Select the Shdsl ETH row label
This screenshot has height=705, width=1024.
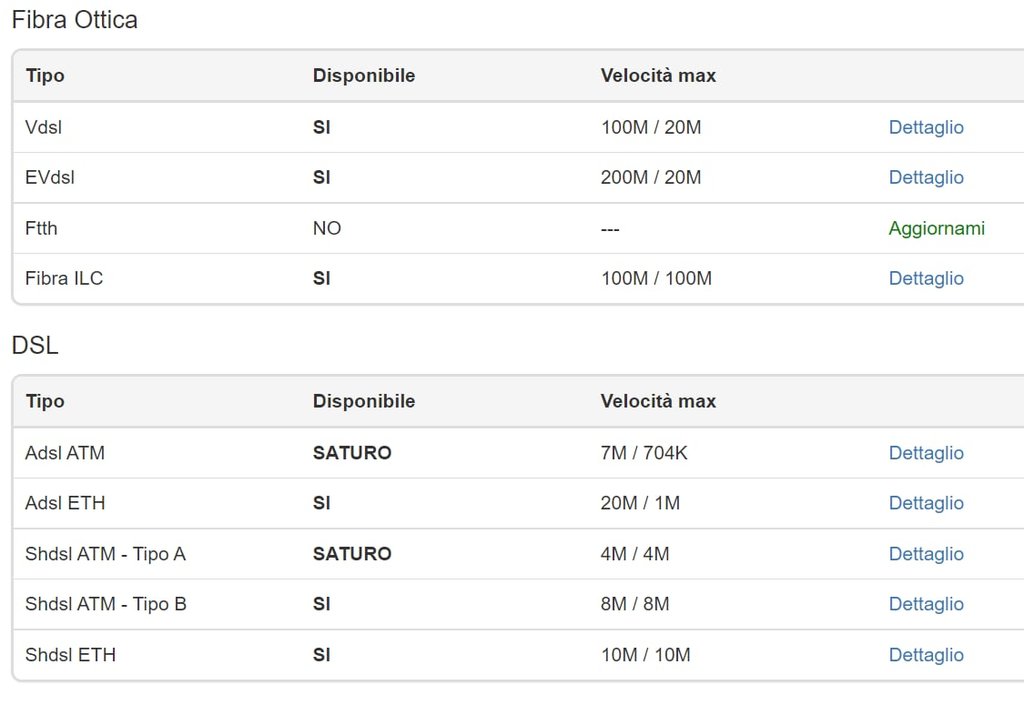click(x=70, y=655)
